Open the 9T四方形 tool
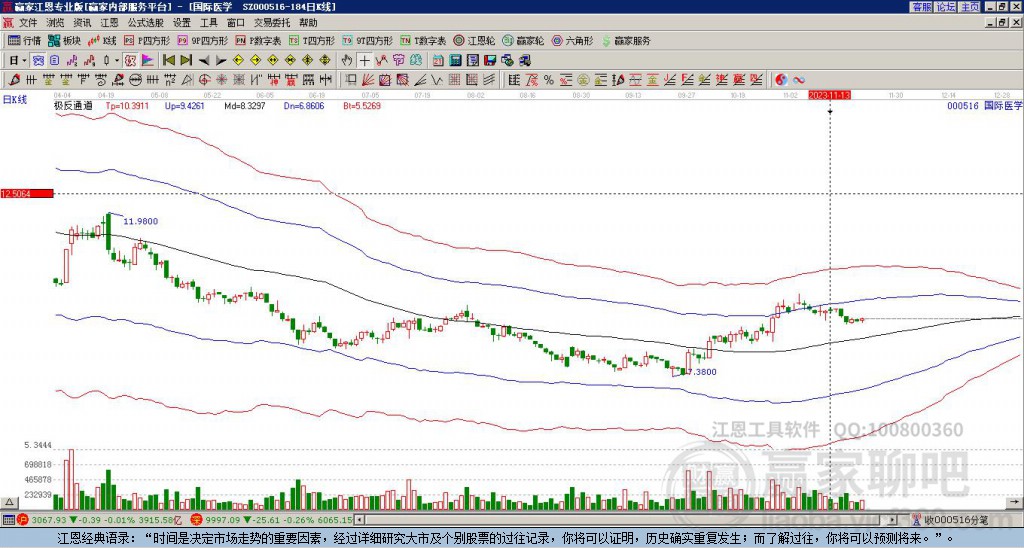Viewport: 1024px width, 548px height. coord(368,40)
